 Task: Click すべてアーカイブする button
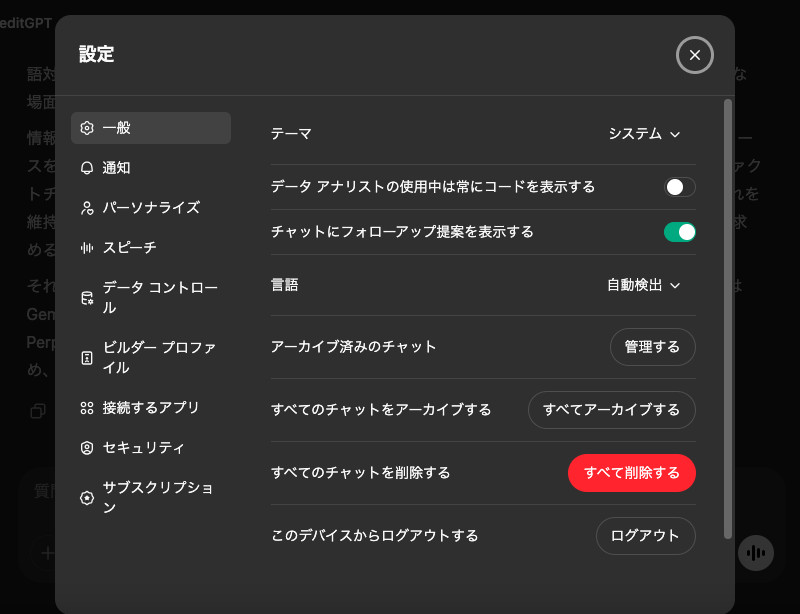(x=612, y=410)
